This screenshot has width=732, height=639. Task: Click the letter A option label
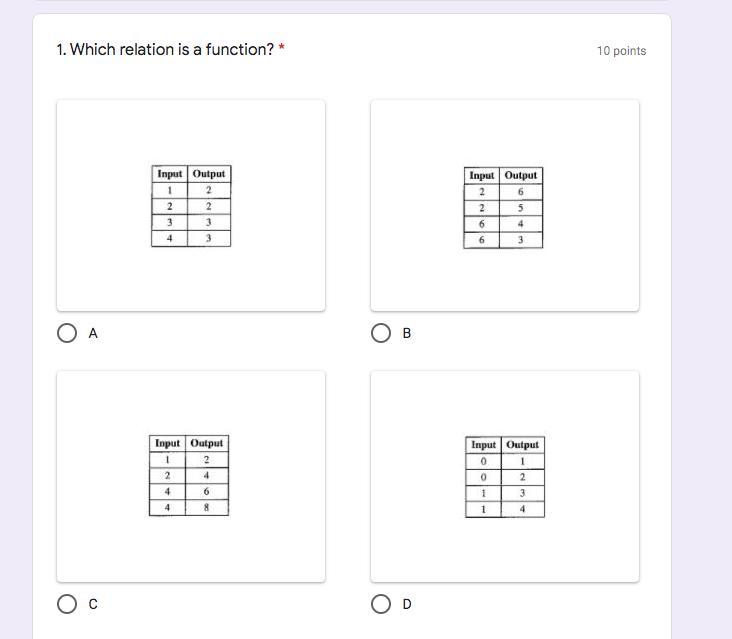93,334
